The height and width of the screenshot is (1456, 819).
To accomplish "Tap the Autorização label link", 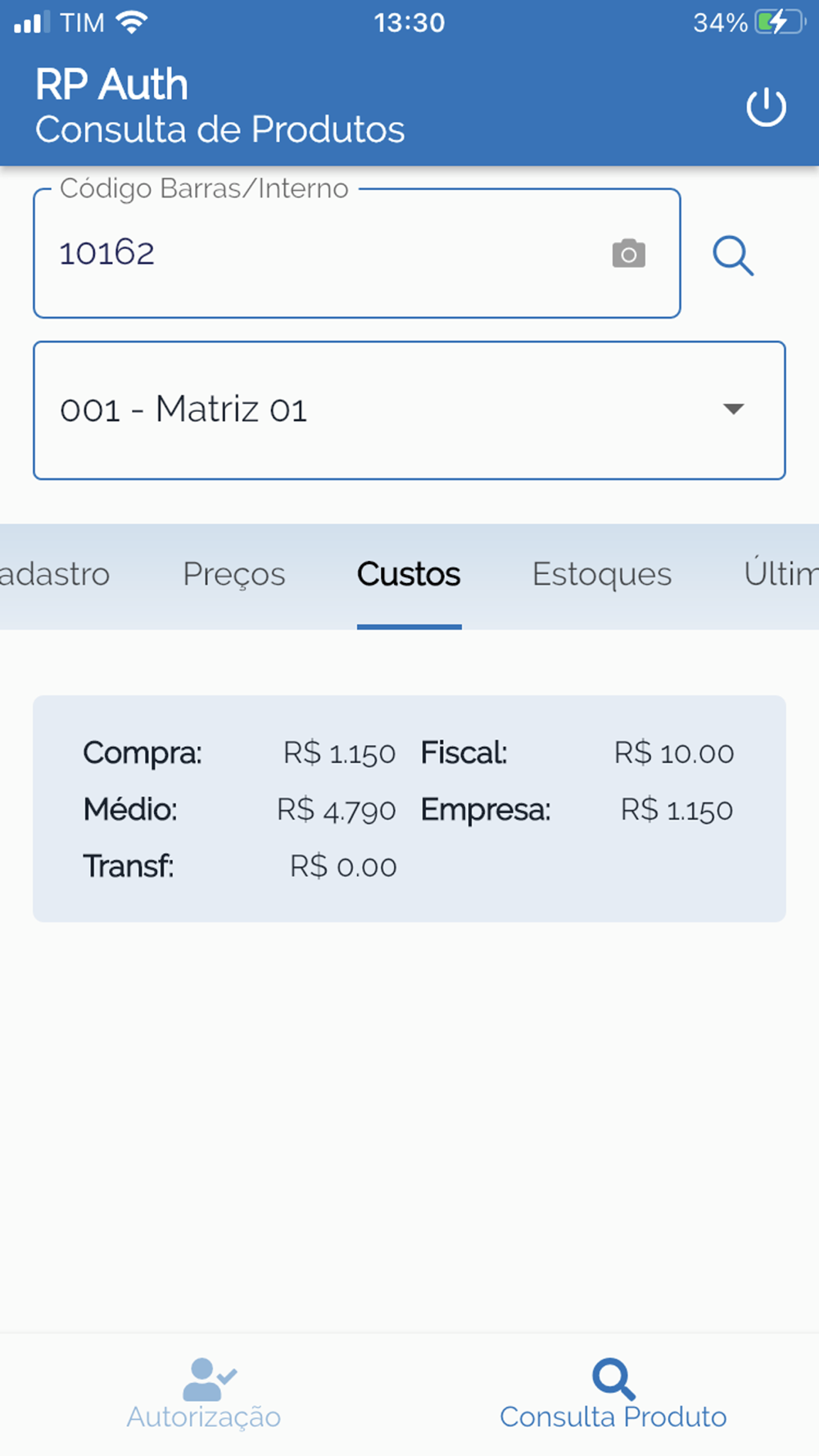I will 204,1417.
